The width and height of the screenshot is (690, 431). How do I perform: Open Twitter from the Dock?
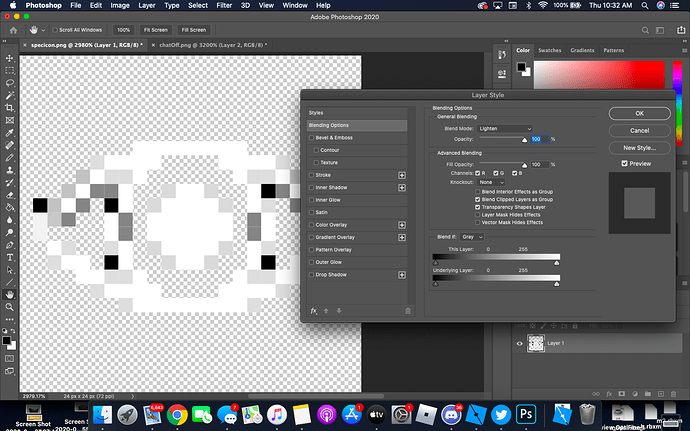tap(501, 414)
